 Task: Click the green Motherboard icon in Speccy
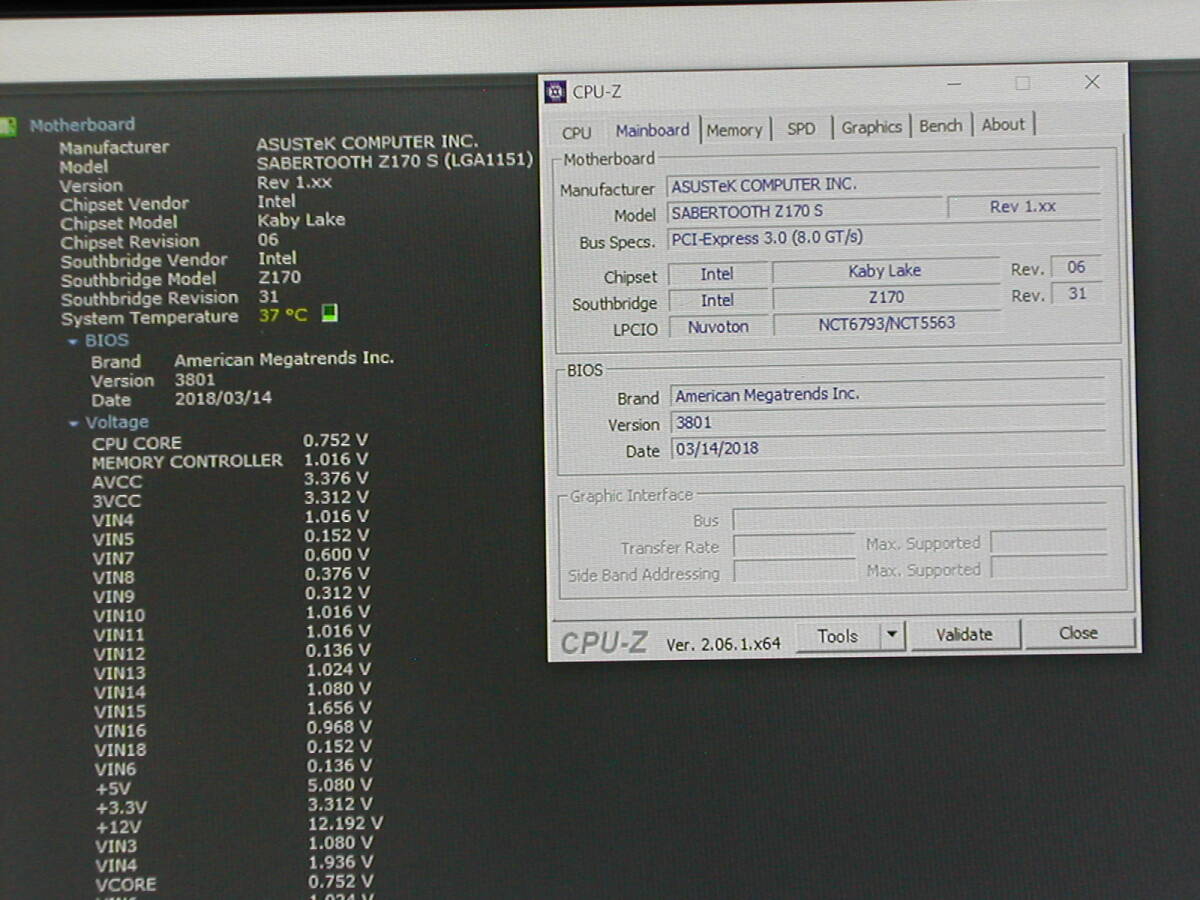coord(8,126)
